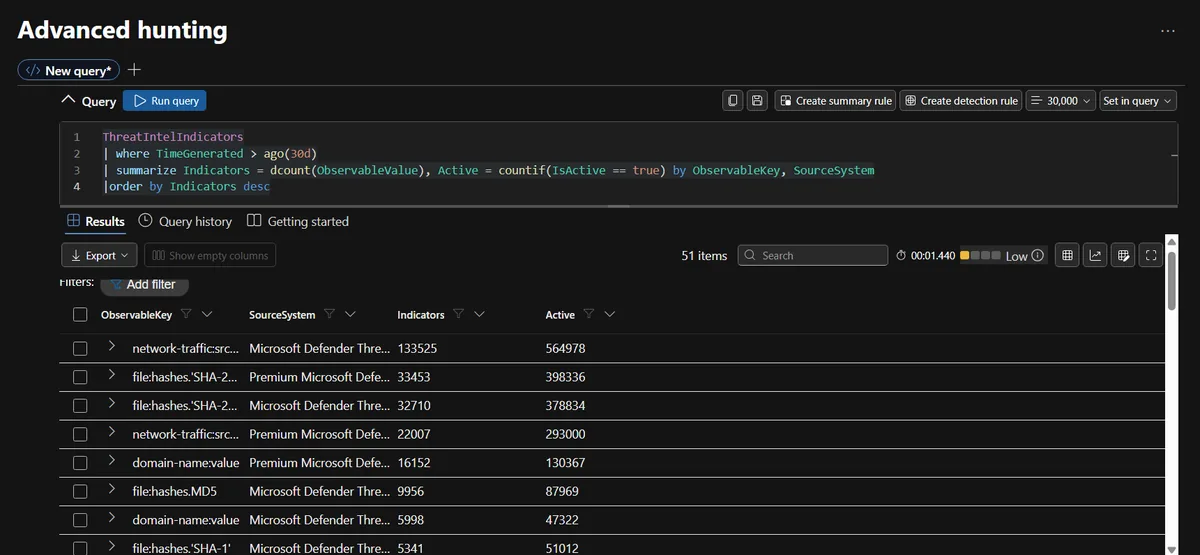
Task: Click the ObservableKey column filter icon
Action: point(187,314)
